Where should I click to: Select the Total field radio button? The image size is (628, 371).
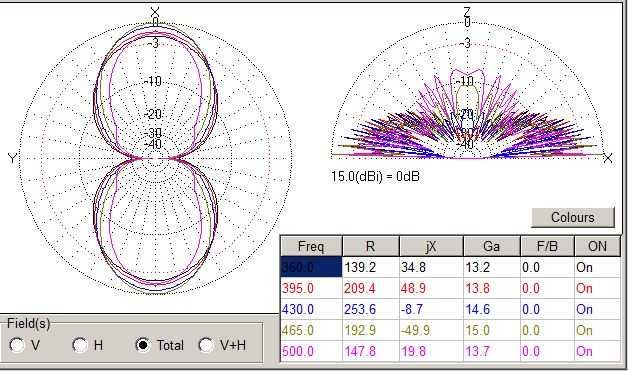[143, 345]
